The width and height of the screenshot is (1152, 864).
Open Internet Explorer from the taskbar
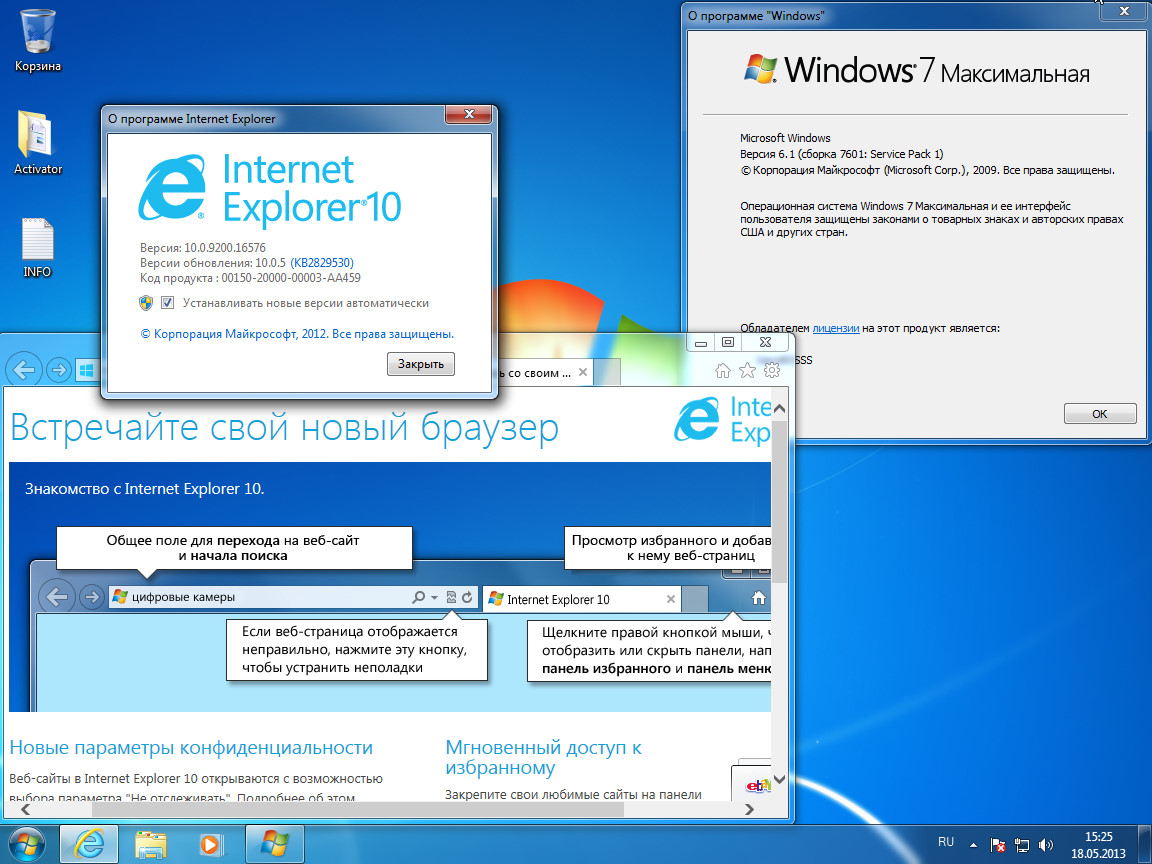(88, 843)
